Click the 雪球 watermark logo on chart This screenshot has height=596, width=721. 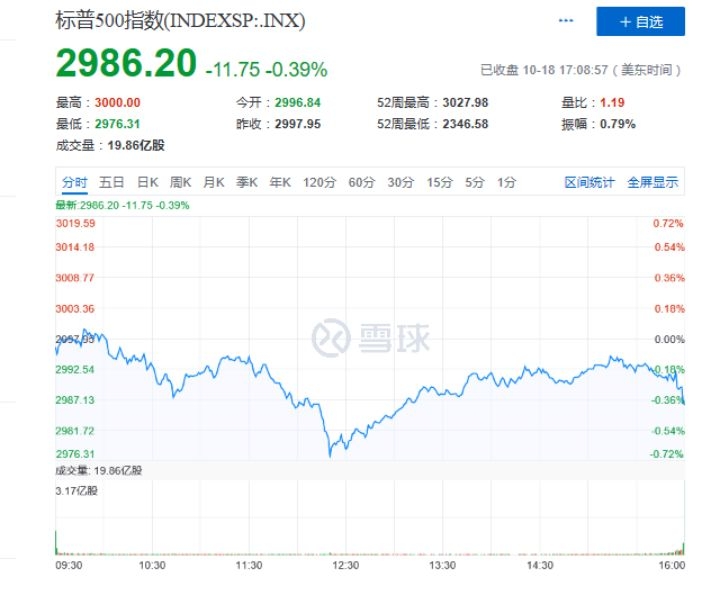371,337
